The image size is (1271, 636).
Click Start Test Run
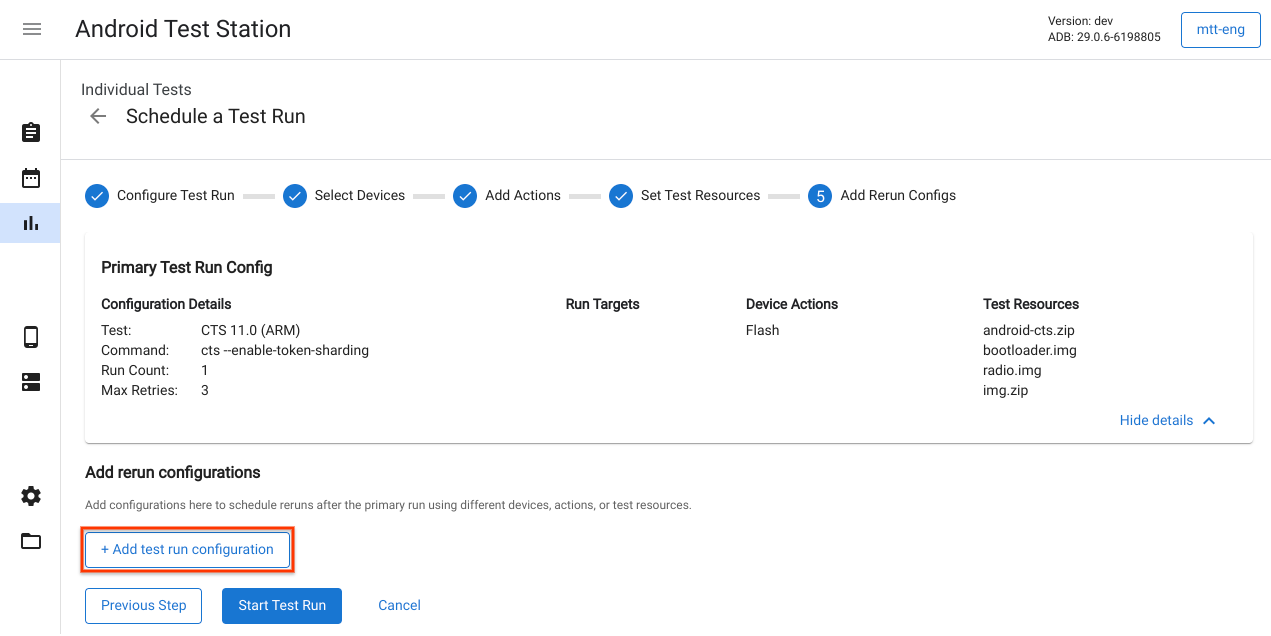tap(282, 605)
